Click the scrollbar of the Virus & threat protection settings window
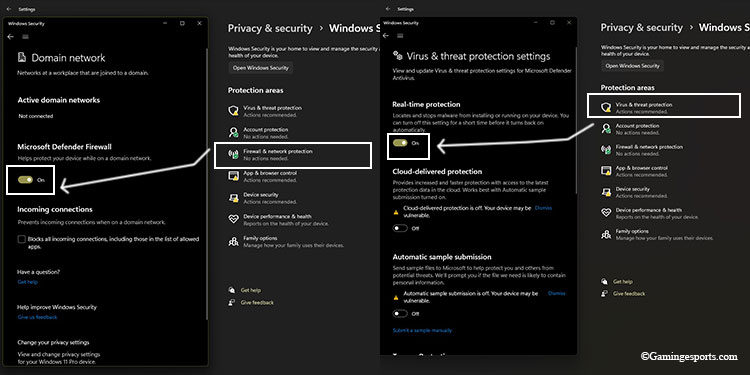 click(576, 120)
